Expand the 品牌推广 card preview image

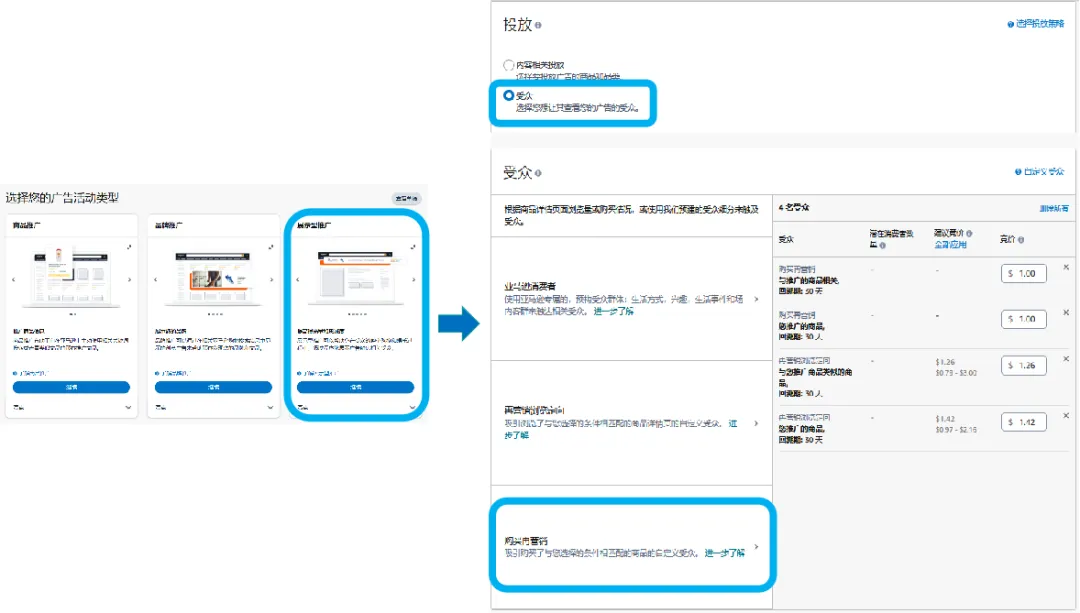tap(271, 247)
